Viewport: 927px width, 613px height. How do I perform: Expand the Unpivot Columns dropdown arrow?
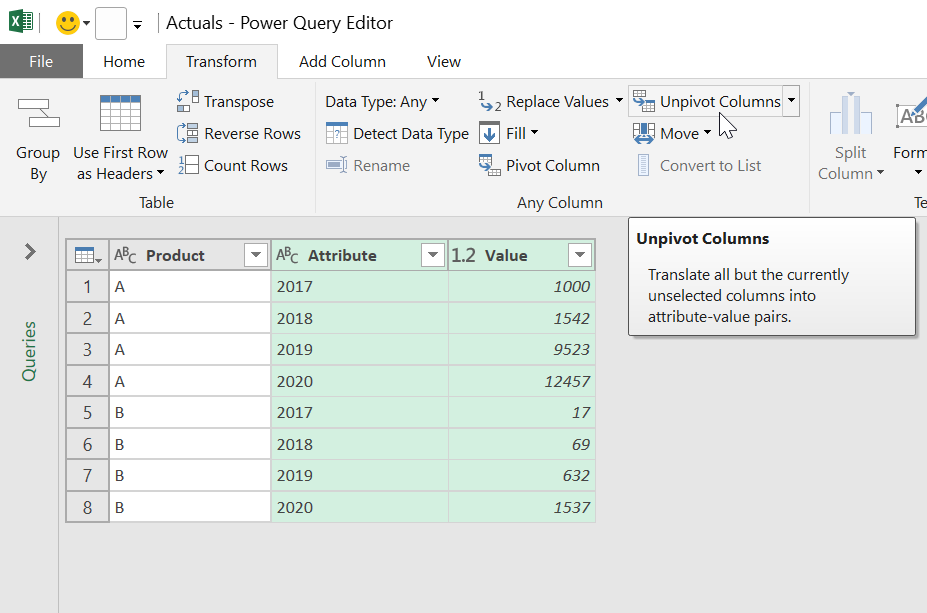(791, 101)
